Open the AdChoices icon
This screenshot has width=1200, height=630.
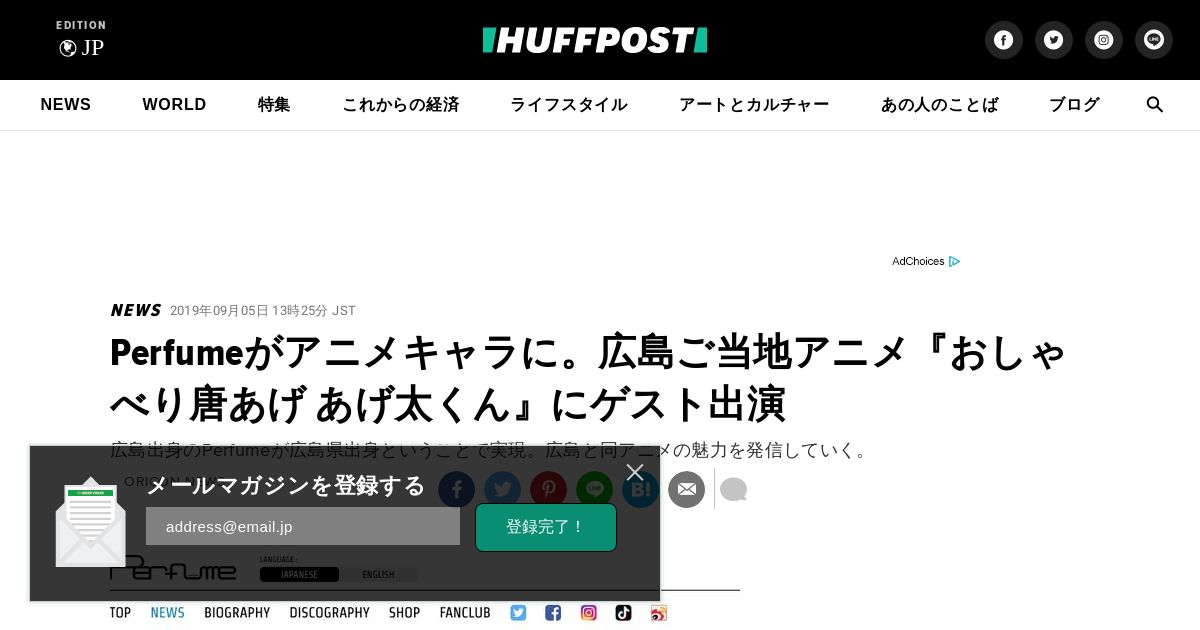(x=955, y=262)
